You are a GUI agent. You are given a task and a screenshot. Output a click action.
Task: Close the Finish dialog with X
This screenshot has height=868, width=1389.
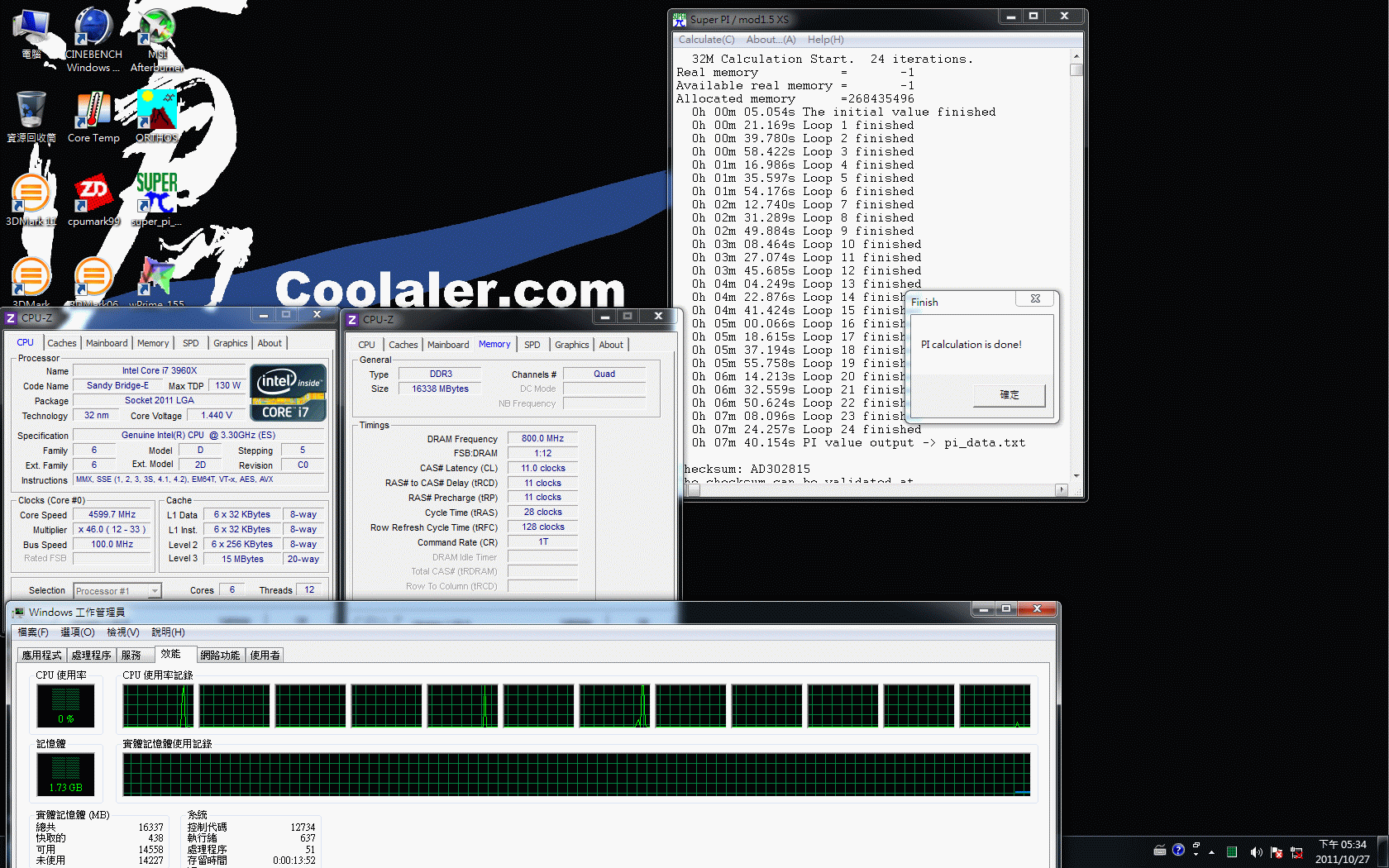(1035, 298)
